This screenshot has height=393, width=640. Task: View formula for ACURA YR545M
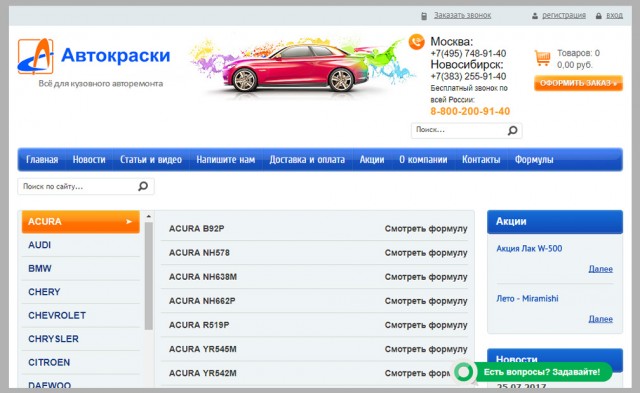pos(426,349)
